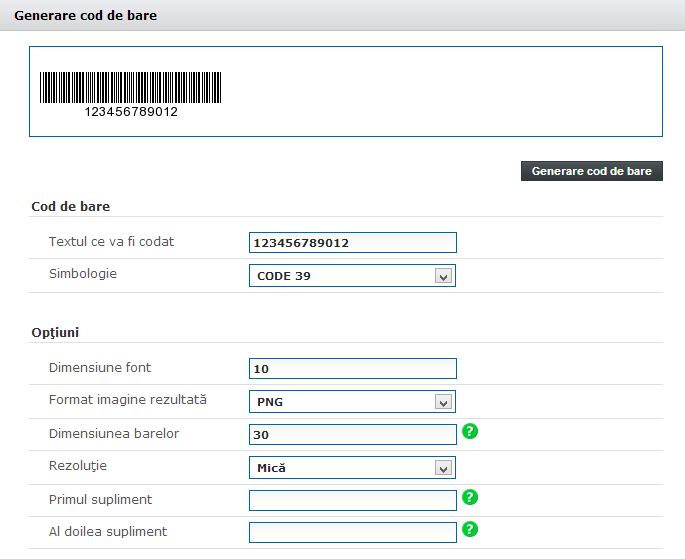The image size is (685, 559).
Task: Open the Format imagine rezultată dropdown
Action: coord(352,401)
